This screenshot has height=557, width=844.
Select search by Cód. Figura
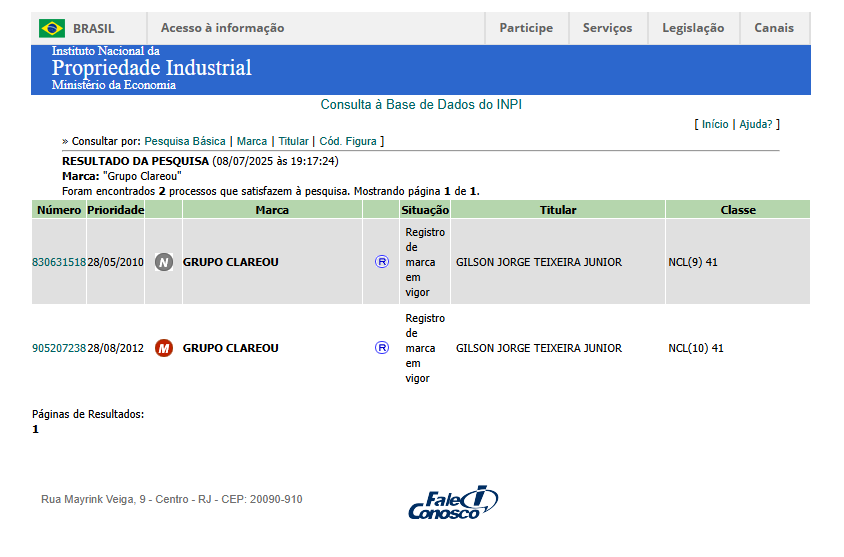347,142
